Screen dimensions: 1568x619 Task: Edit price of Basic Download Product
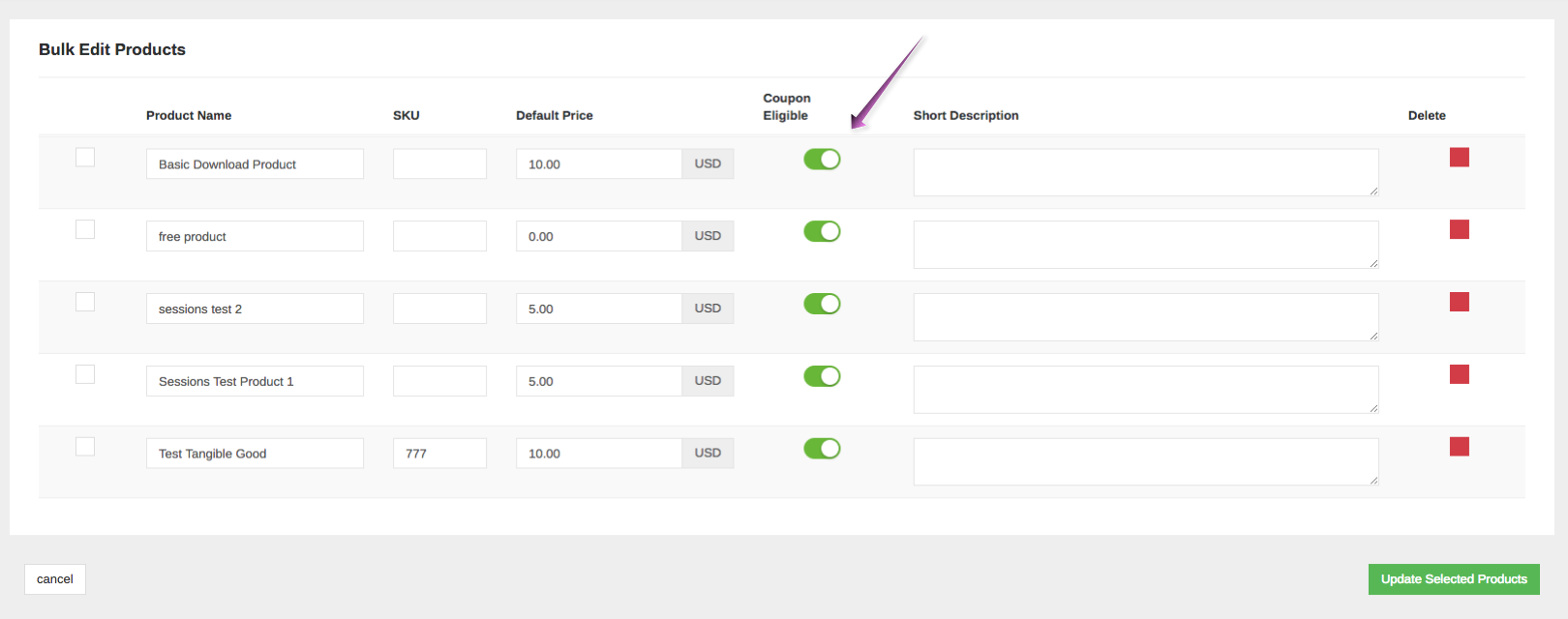599,163
